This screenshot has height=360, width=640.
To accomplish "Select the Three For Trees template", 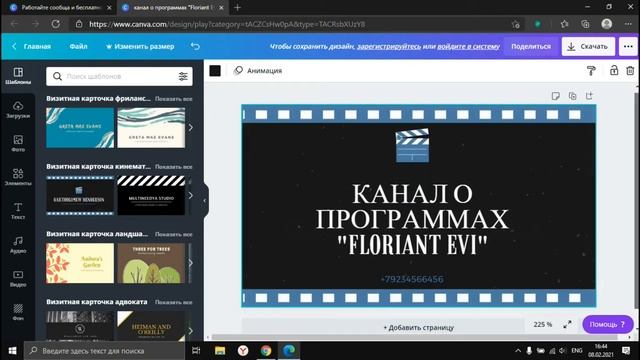I will point(151,263).
